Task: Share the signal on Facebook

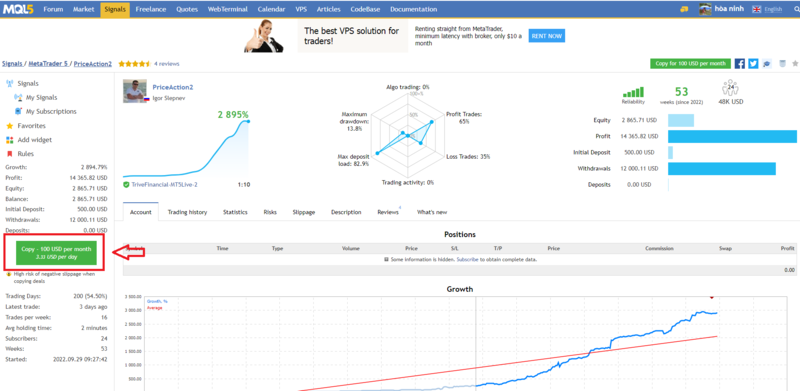Action: coord(740,64)
